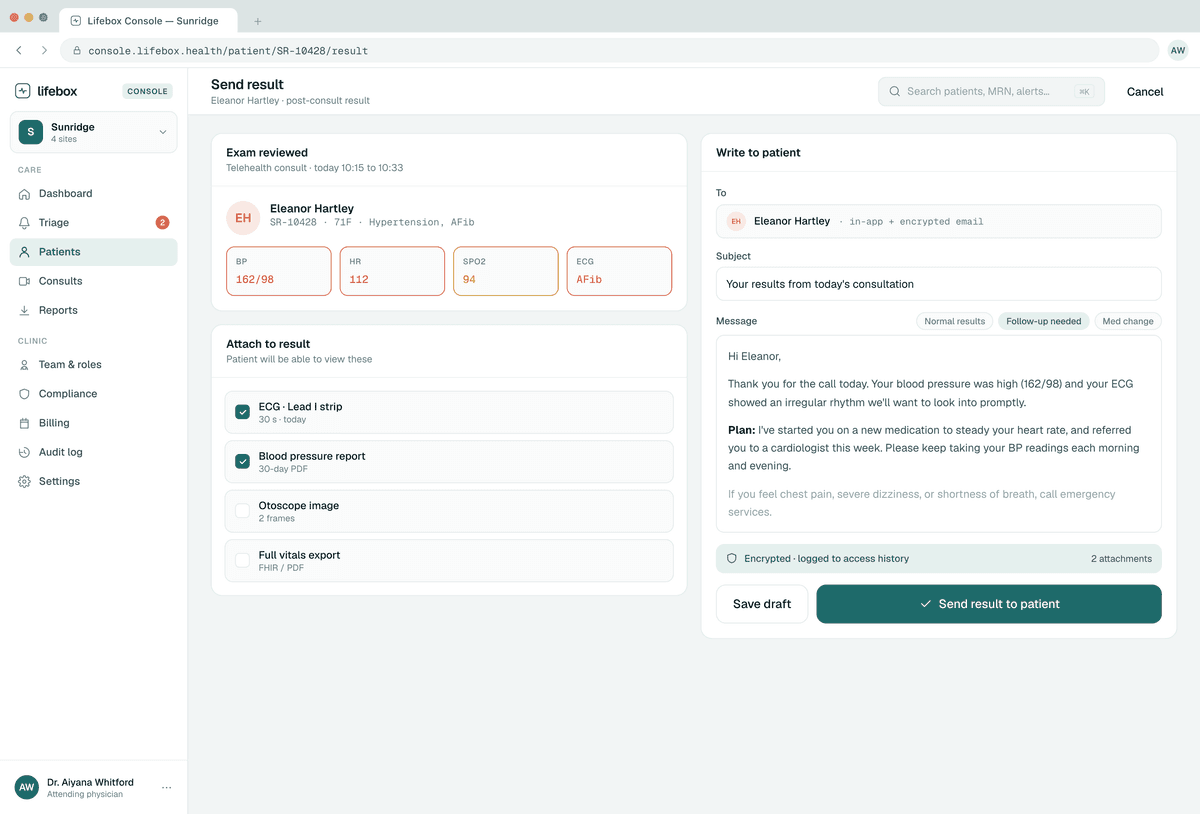Click the '4 sites' text under Sunridge
Image resolution: width=1200 pixels, height=814 pixels.
click(x=64, y=139)
